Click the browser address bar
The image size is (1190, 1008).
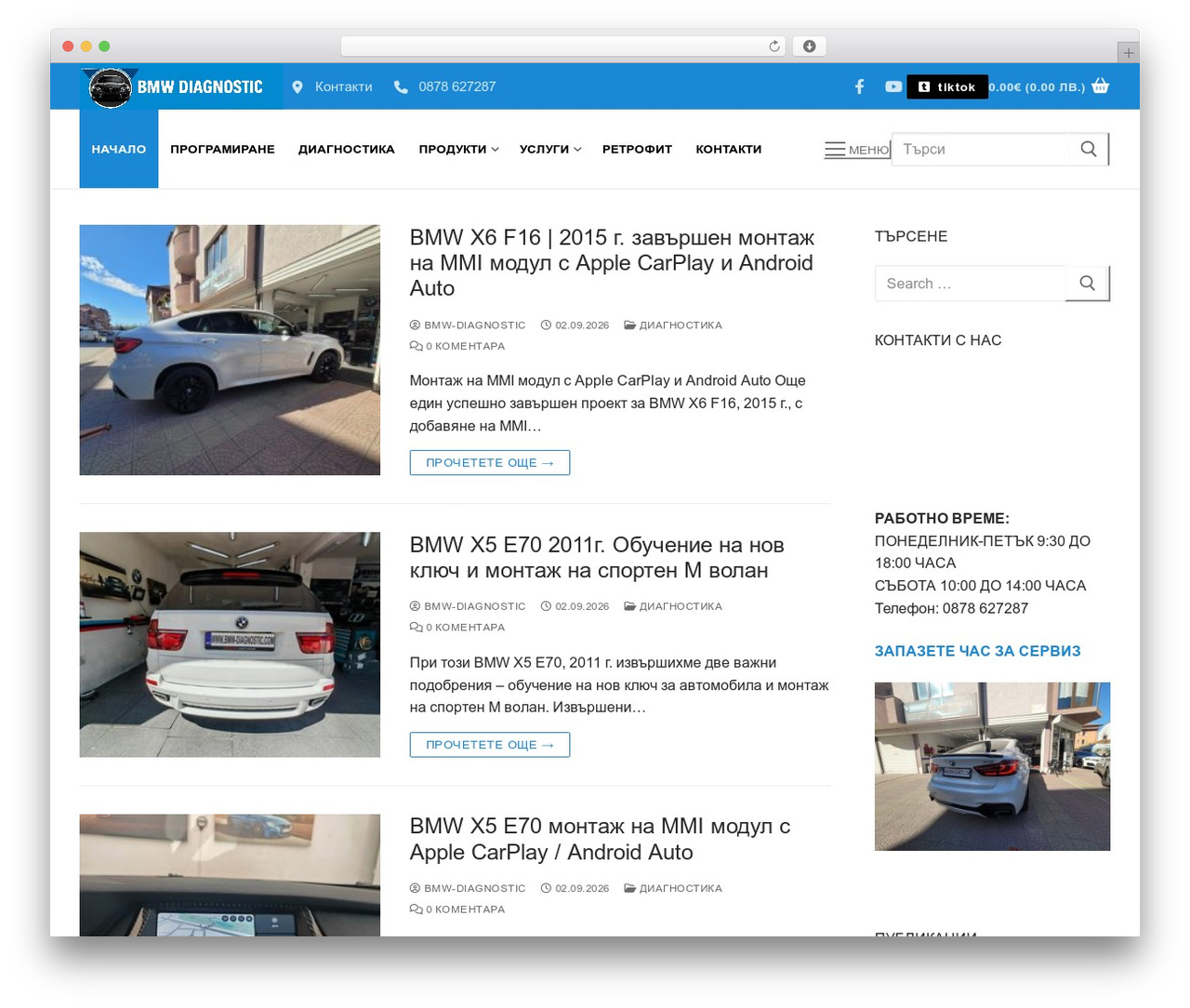tap(563, 46)
